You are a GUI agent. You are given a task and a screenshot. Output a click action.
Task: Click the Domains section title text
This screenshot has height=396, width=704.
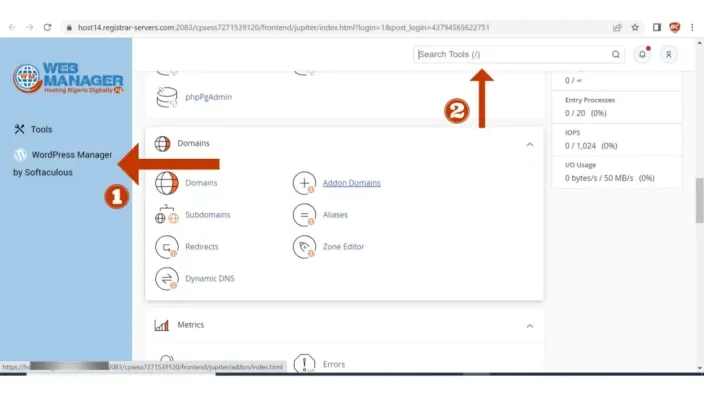193,143
